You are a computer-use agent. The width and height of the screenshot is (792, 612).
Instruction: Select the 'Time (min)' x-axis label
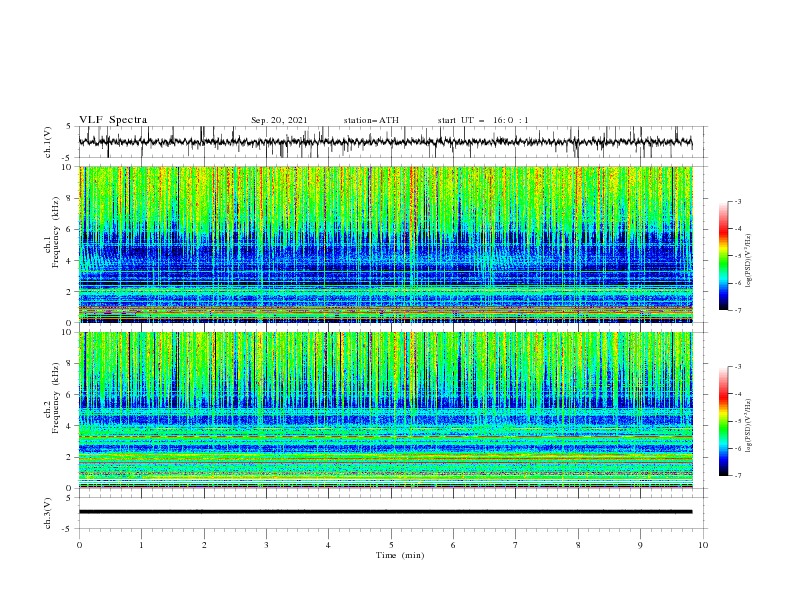400,555
